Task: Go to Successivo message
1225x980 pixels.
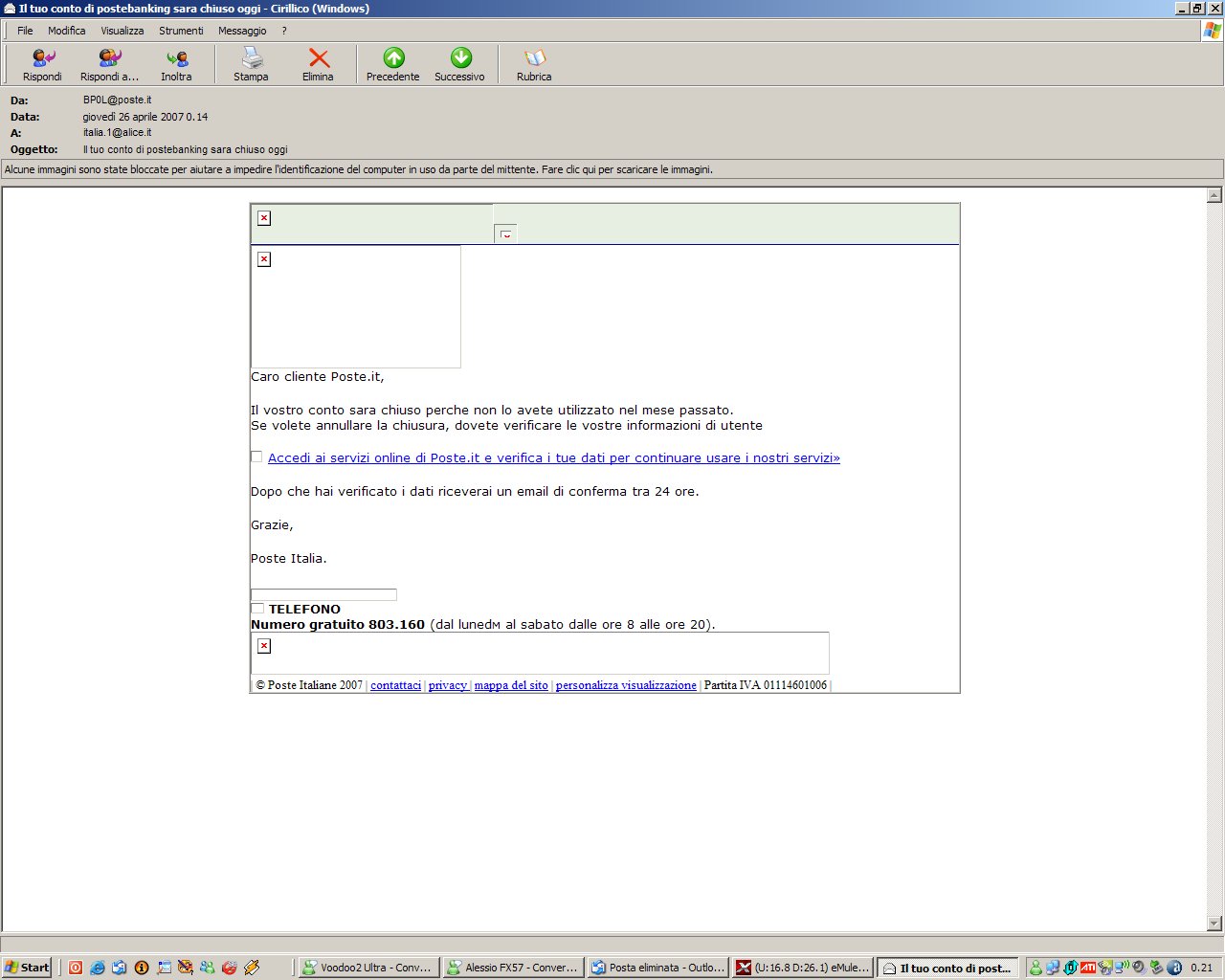Action: coord(459,65)
